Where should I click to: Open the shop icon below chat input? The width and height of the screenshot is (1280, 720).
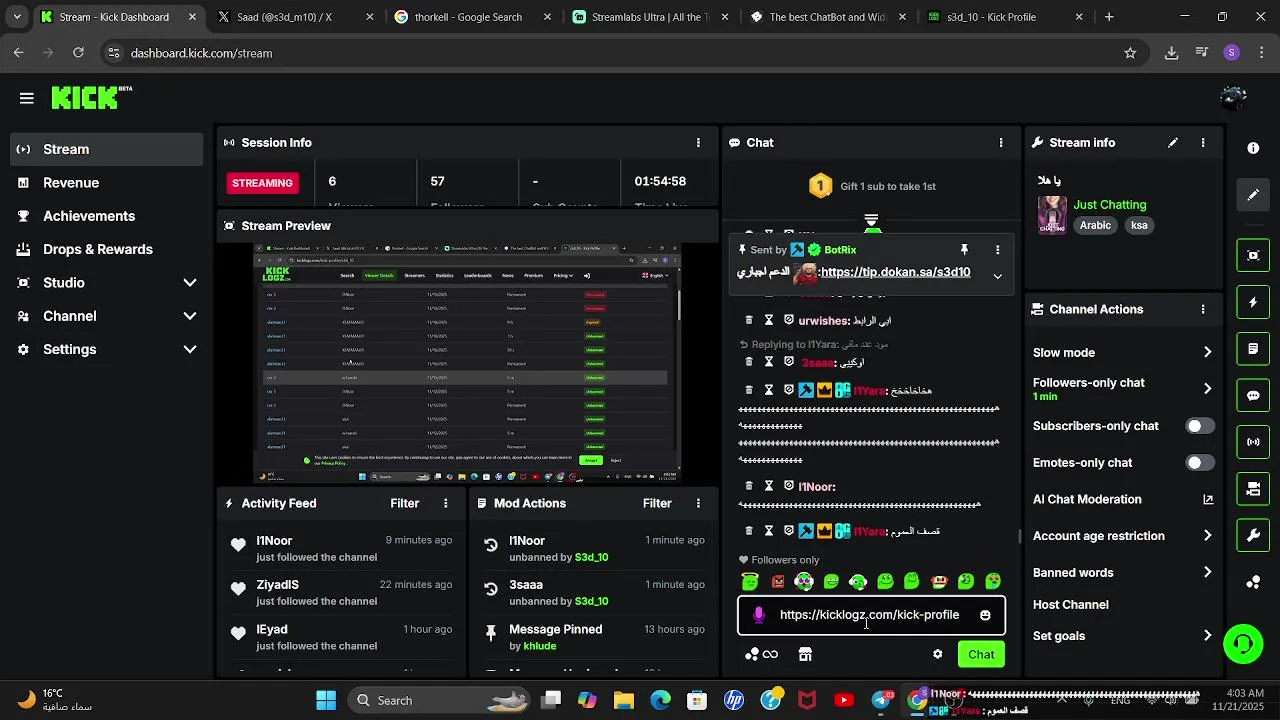click(805, 655)
